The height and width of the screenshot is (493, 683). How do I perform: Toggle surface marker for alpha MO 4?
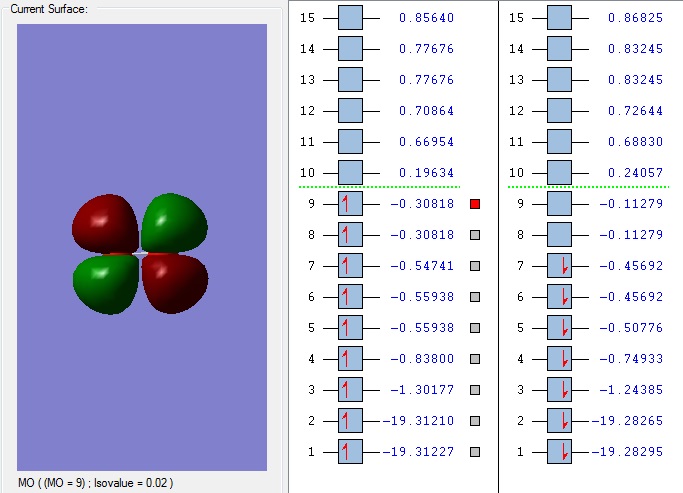coord(475,359)
